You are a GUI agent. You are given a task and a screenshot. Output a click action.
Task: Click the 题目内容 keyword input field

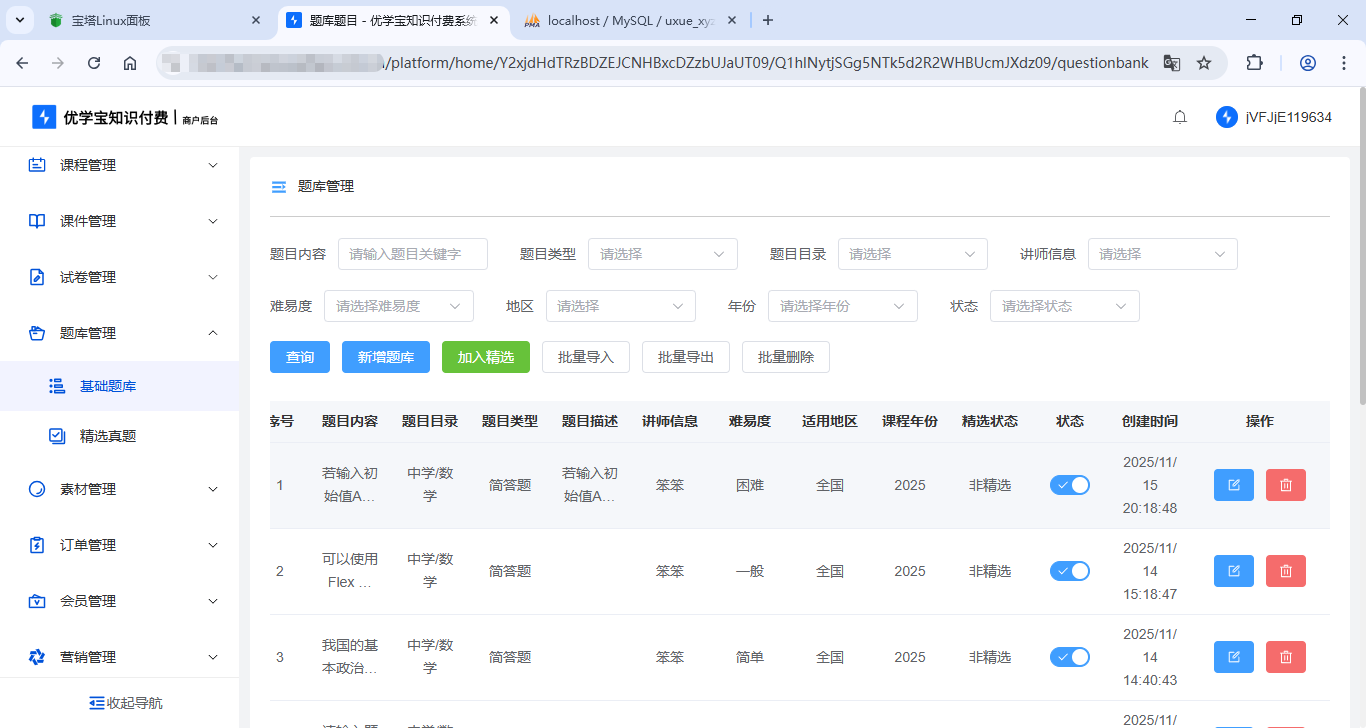click(x=412, y=254)
